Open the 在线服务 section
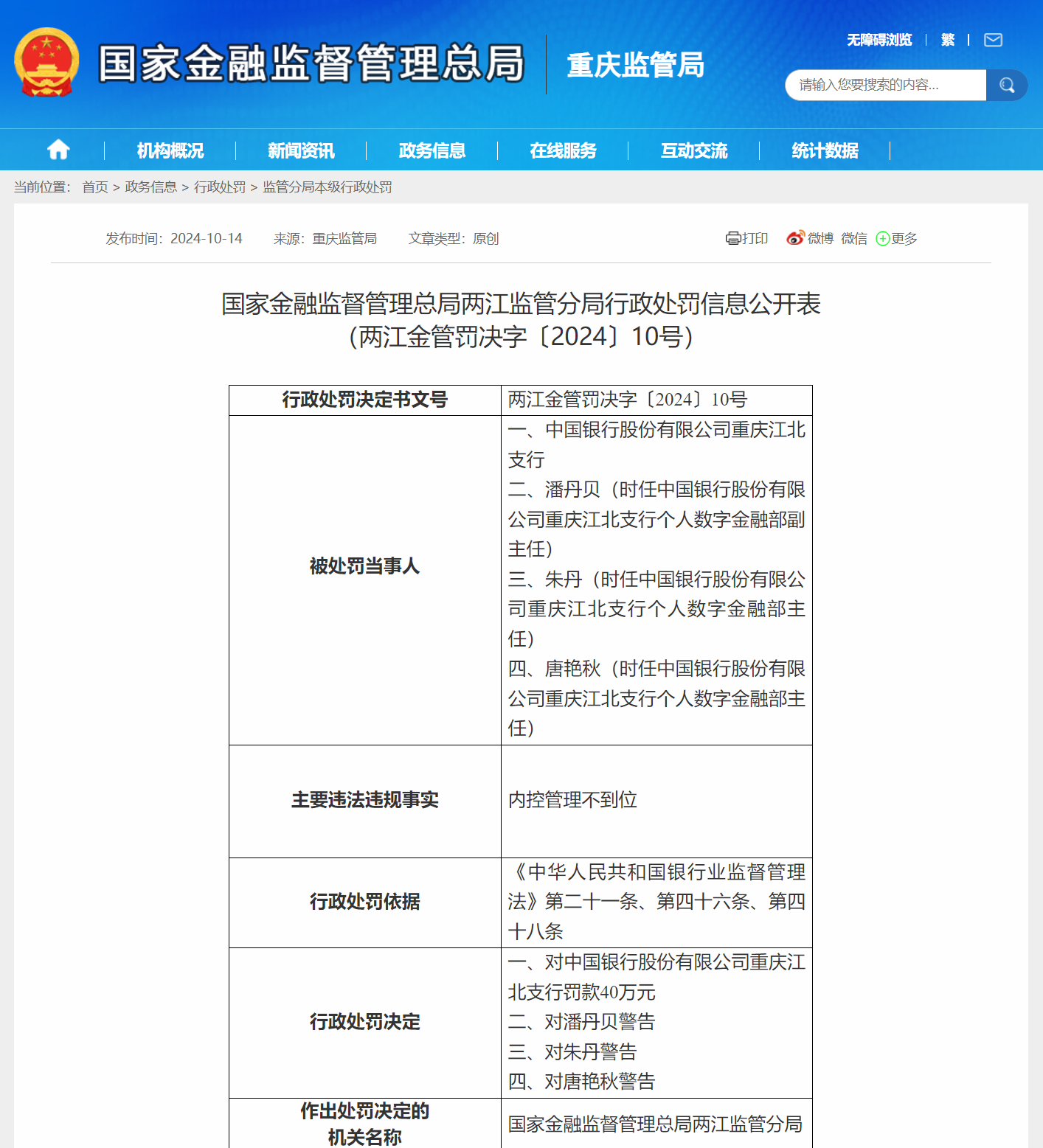Viewport: 1043px width, 1148px height. [x=563, y=149]
